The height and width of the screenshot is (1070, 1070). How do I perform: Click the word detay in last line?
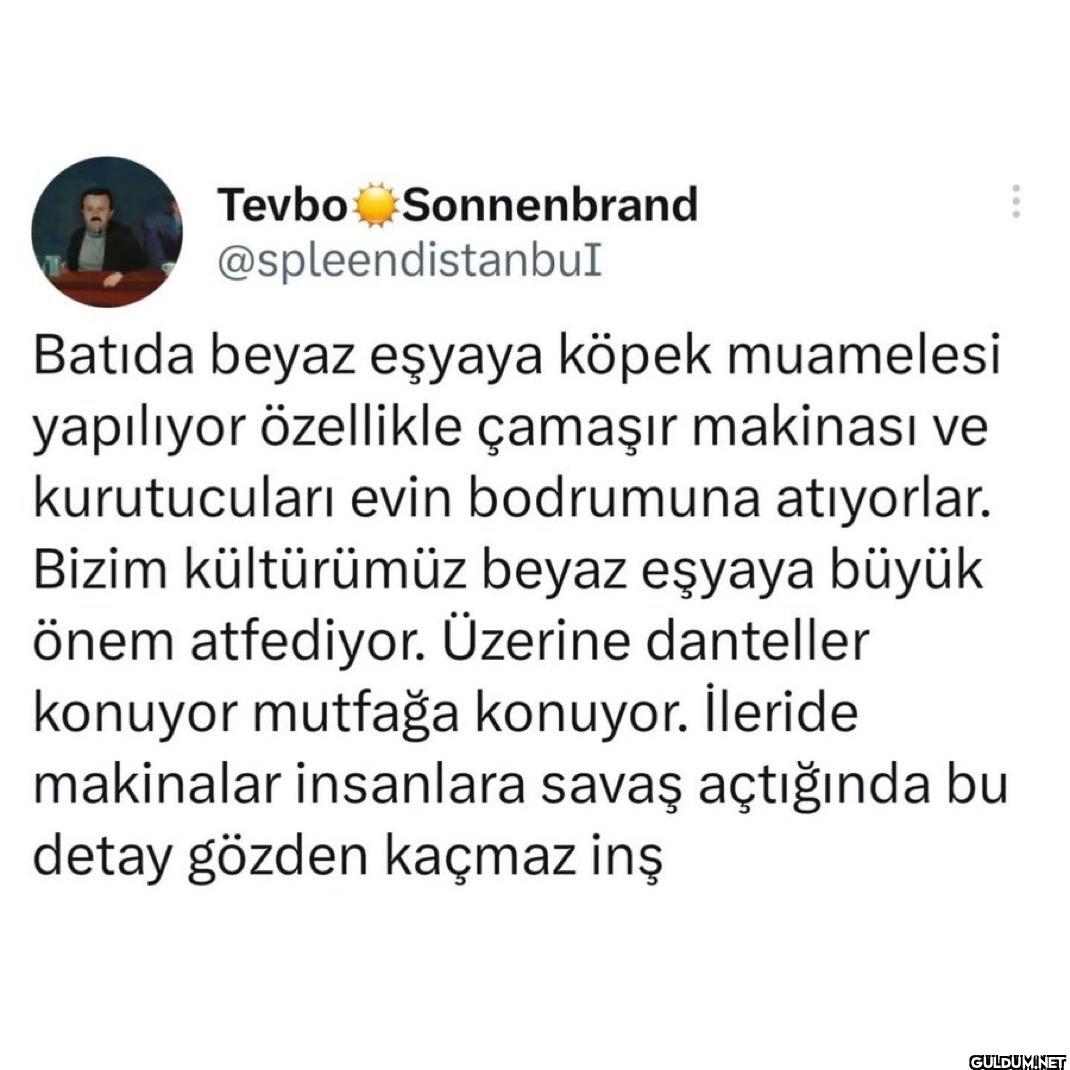pyautogui.click(x=102, y=858)
